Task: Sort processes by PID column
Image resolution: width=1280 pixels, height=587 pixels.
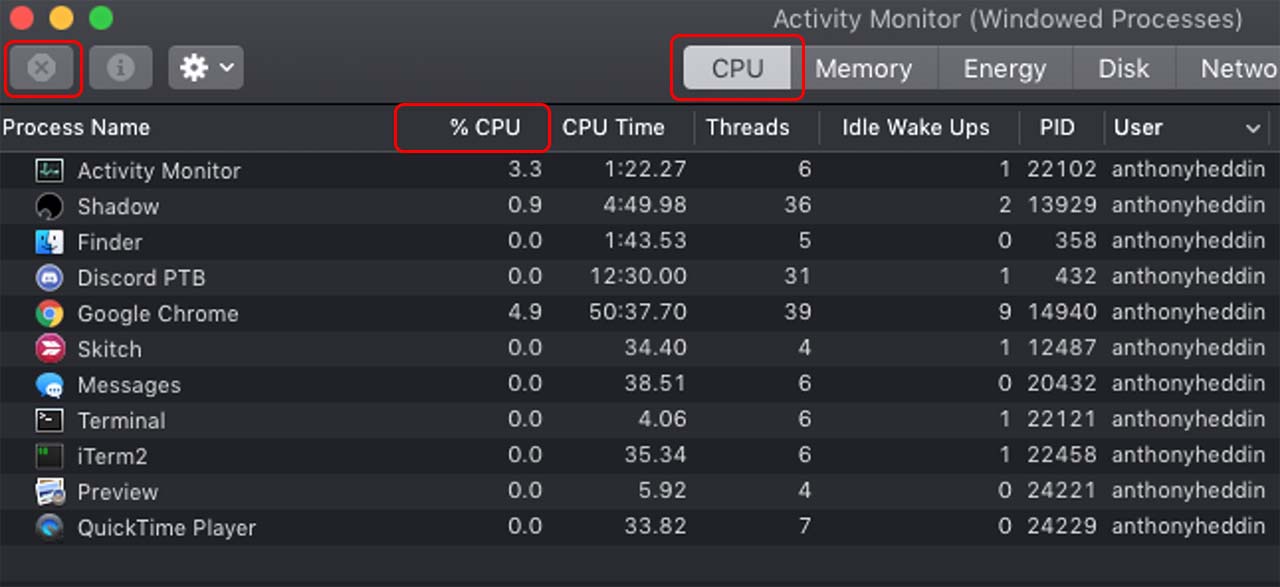Action: [1057, 127]
